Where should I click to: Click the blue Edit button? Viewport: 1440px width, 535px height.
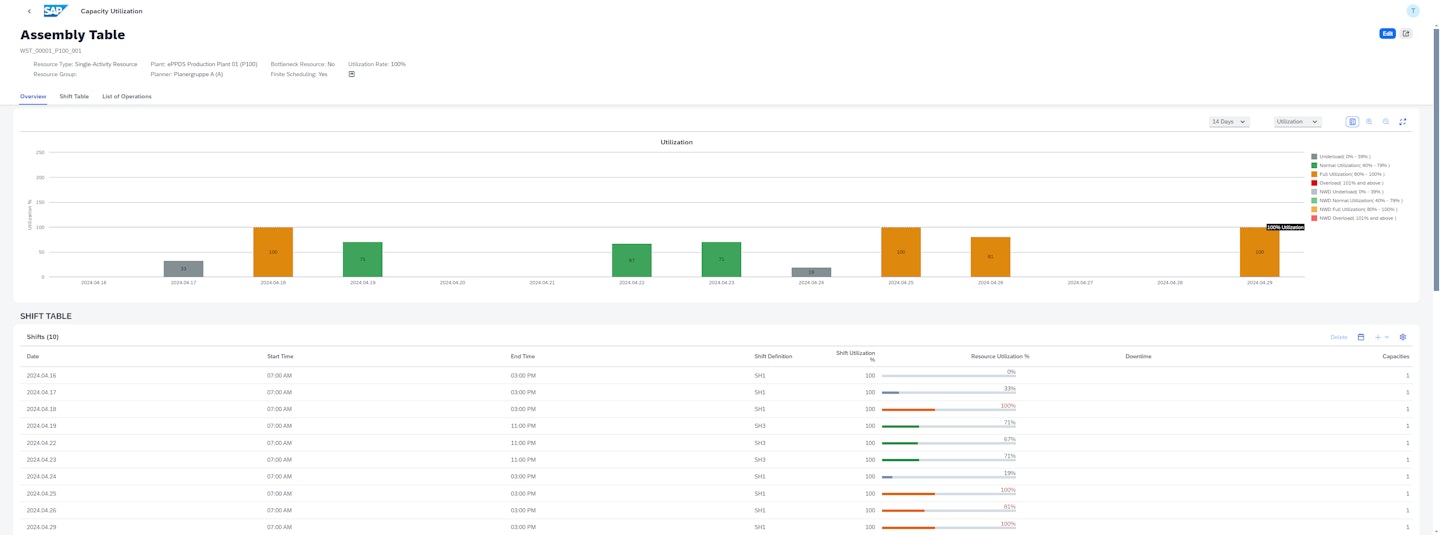pos(1387,33)
